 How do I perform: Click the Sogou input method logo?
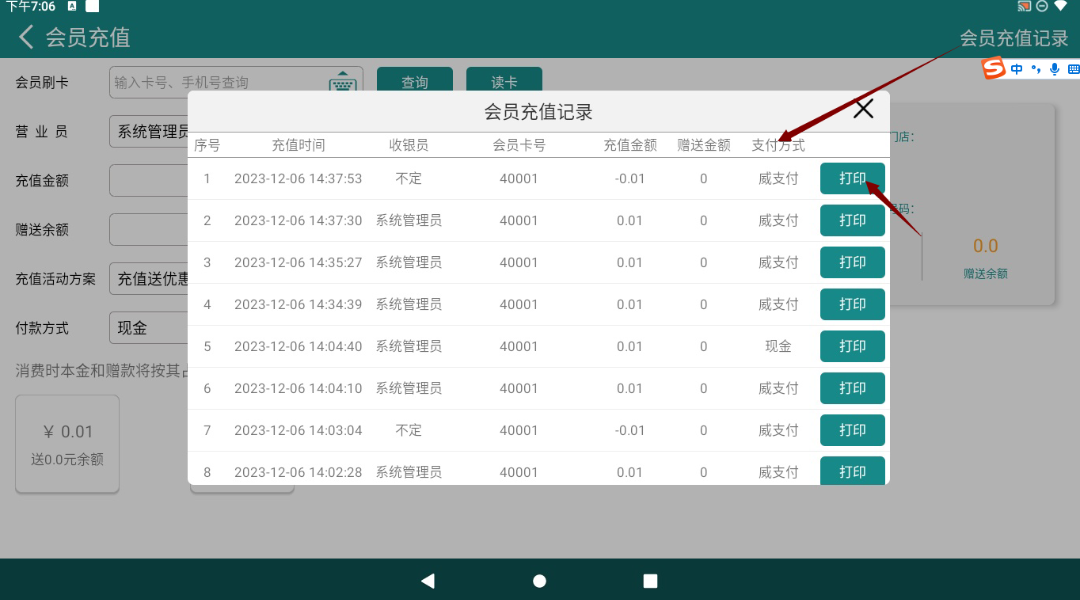tap(993, 69)
